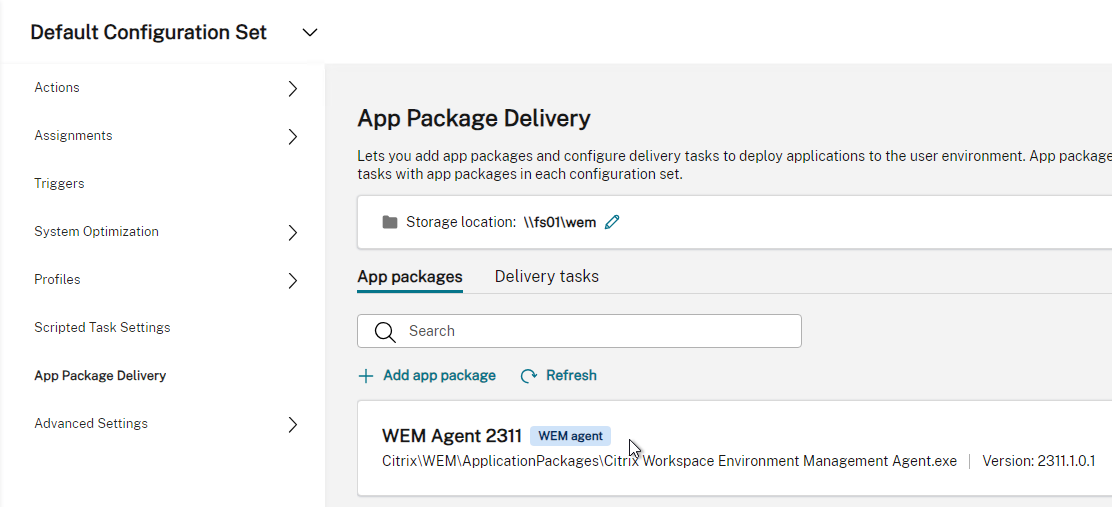The image size is (1112, 507).
Task: Expand the Advanced Settings chevron
Action: click(x=293, y=425)
